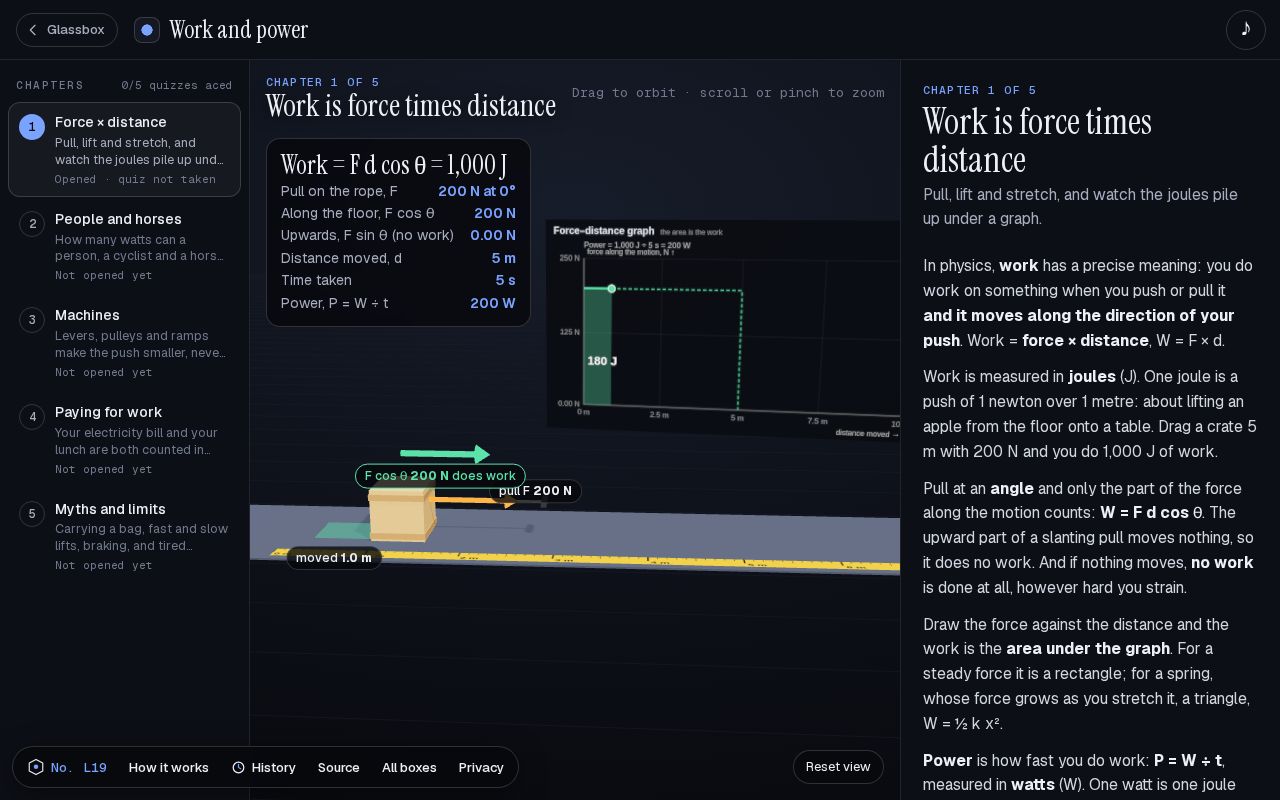Click the '180 J' area label on graph
Image resolution: width=1280 pixels, height=800 pixels.
tap(602, 361)
